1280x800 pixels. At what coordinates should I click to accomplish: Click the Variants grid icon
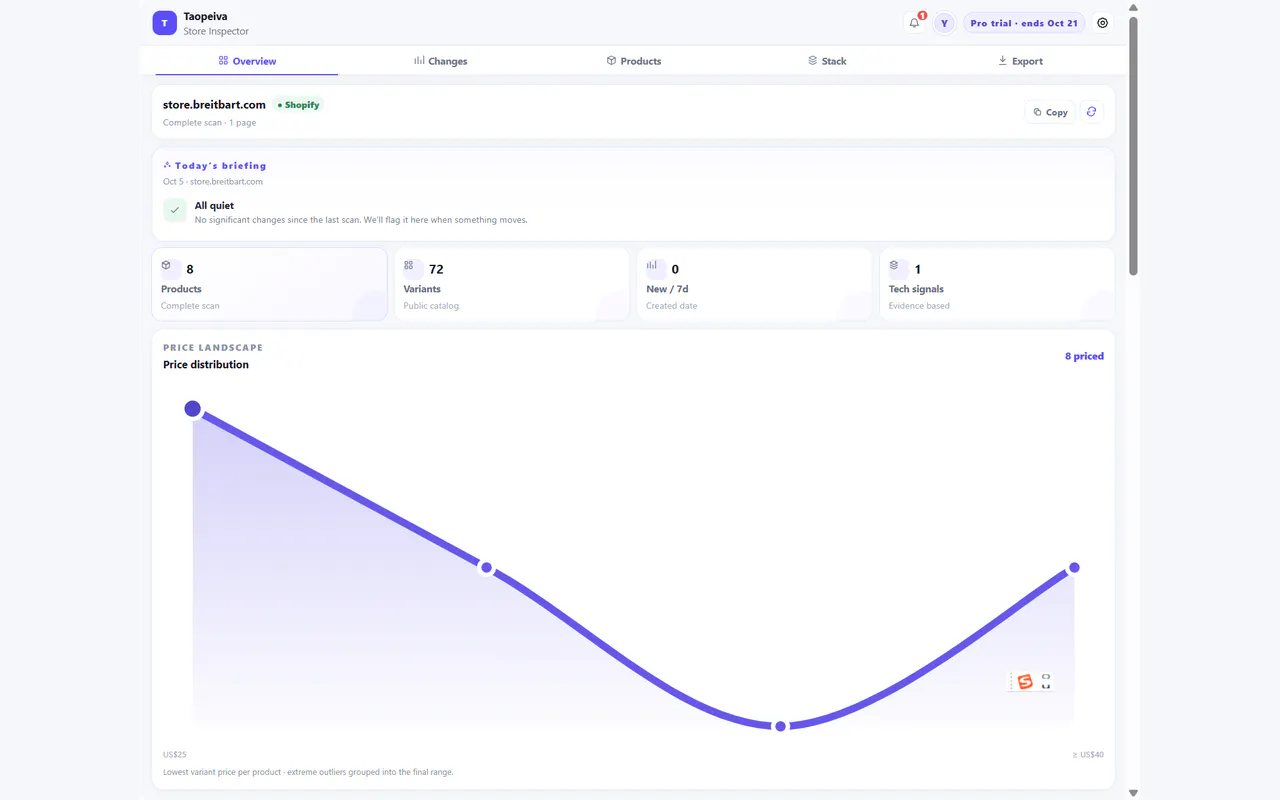[409, 266]
